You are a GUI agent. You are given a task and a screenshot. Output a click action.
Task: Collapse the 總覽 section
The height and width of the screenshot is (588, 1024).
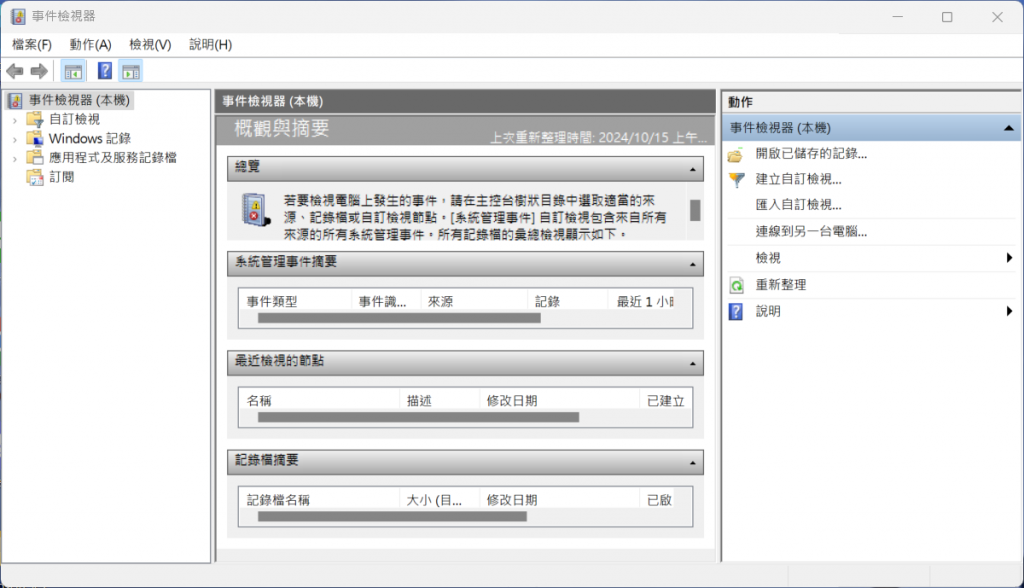(x=693, y=170)
